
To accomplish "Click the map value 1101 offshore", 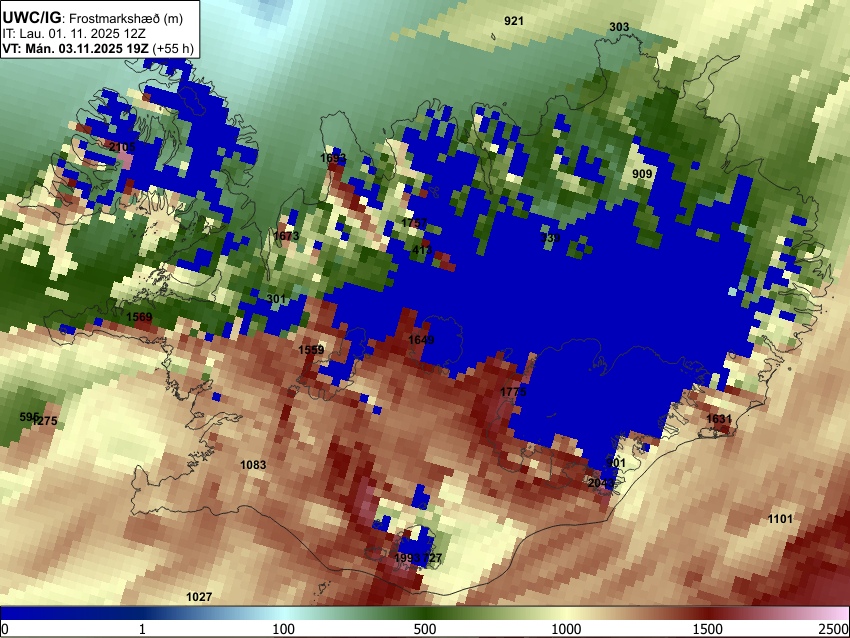I will (780, 519).
